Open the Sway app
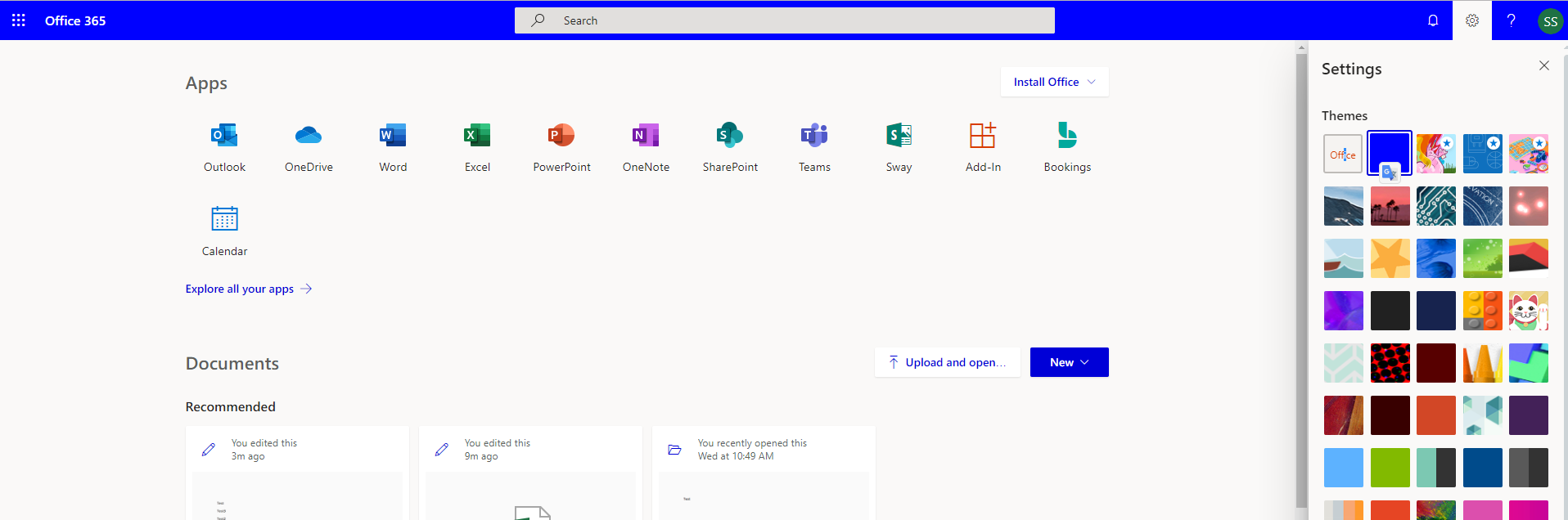This screenshot has height=520, width=1568. (899, 147)
